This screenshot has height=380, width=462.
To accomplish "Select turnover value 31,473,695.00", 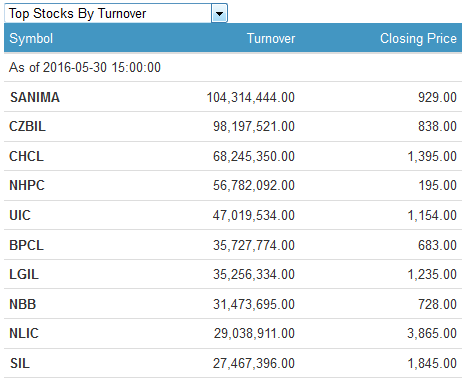I will pyautogui.click(x=254, y=304).
